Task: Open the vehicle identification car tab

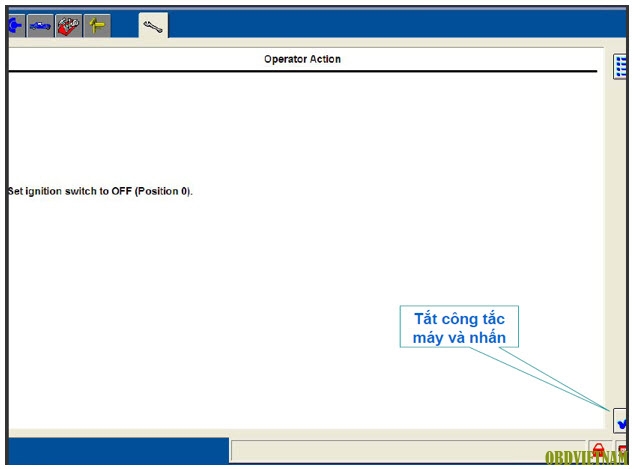Action: click(x=40, y=26)
